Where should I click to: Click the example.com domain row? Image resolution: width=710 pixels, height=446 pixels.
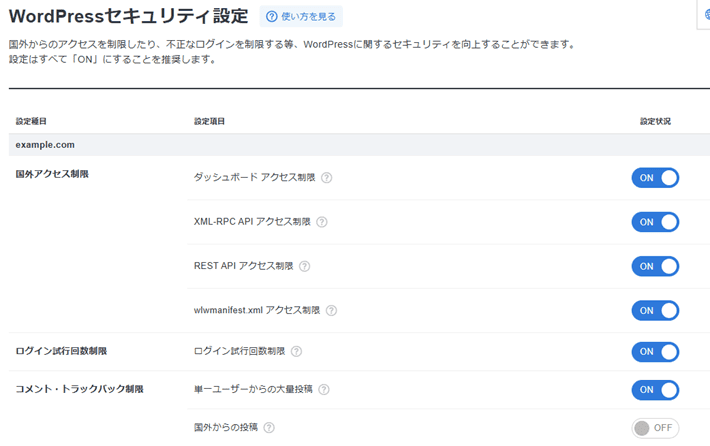pyautogui.click(x=359, y=145)
